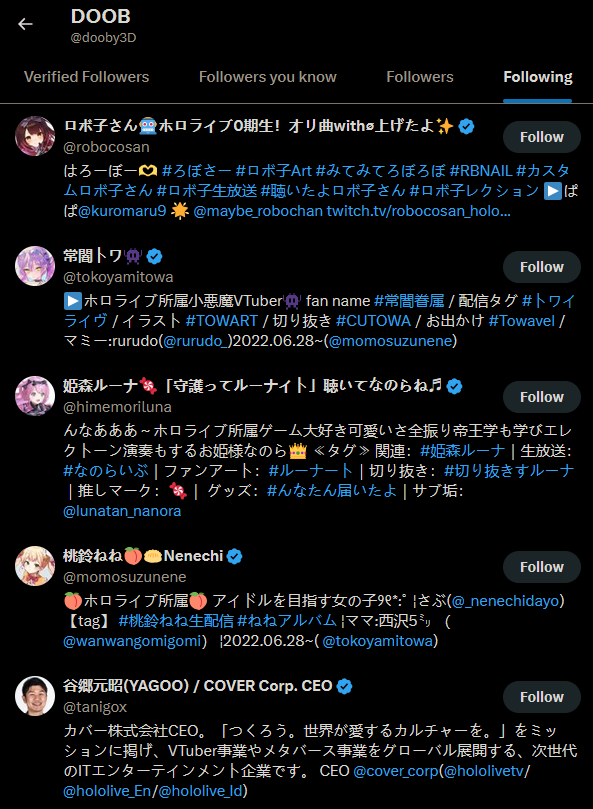
Task: Open the robocosan profile avatar
Action: (x=35, y=136)
